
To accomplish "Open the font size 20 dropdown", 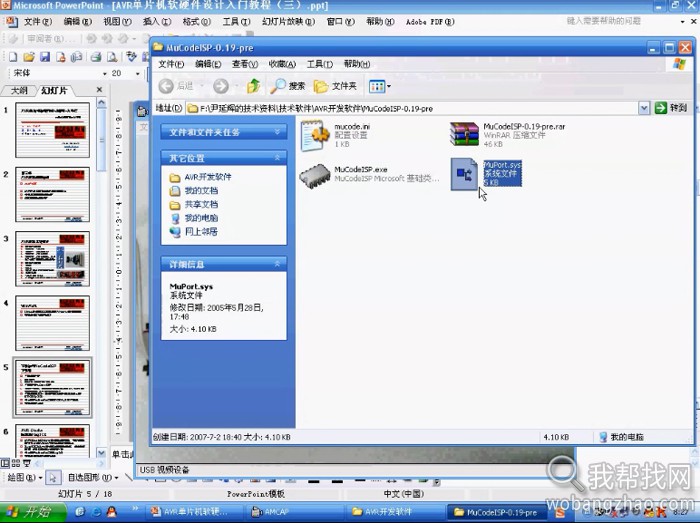I will pos(138,74).
